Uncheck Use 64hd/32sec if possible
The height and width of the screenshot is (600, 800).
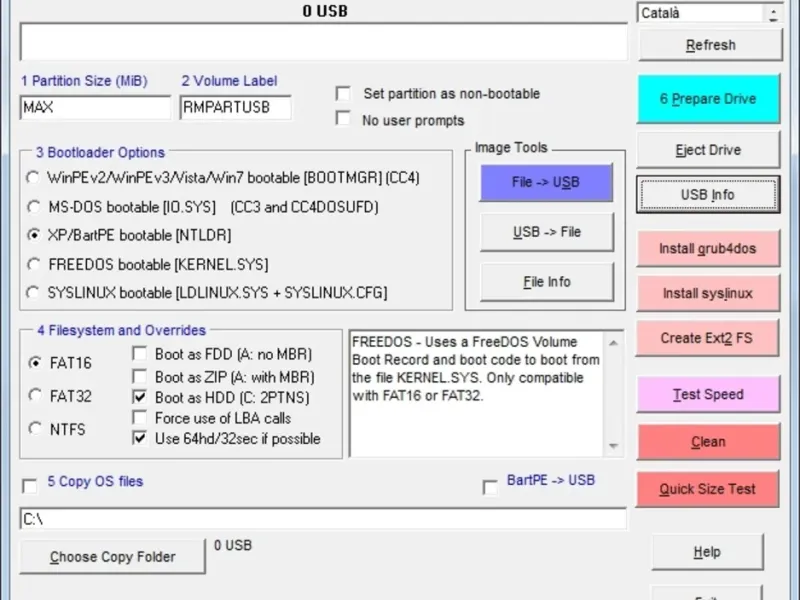coord(139,438)
